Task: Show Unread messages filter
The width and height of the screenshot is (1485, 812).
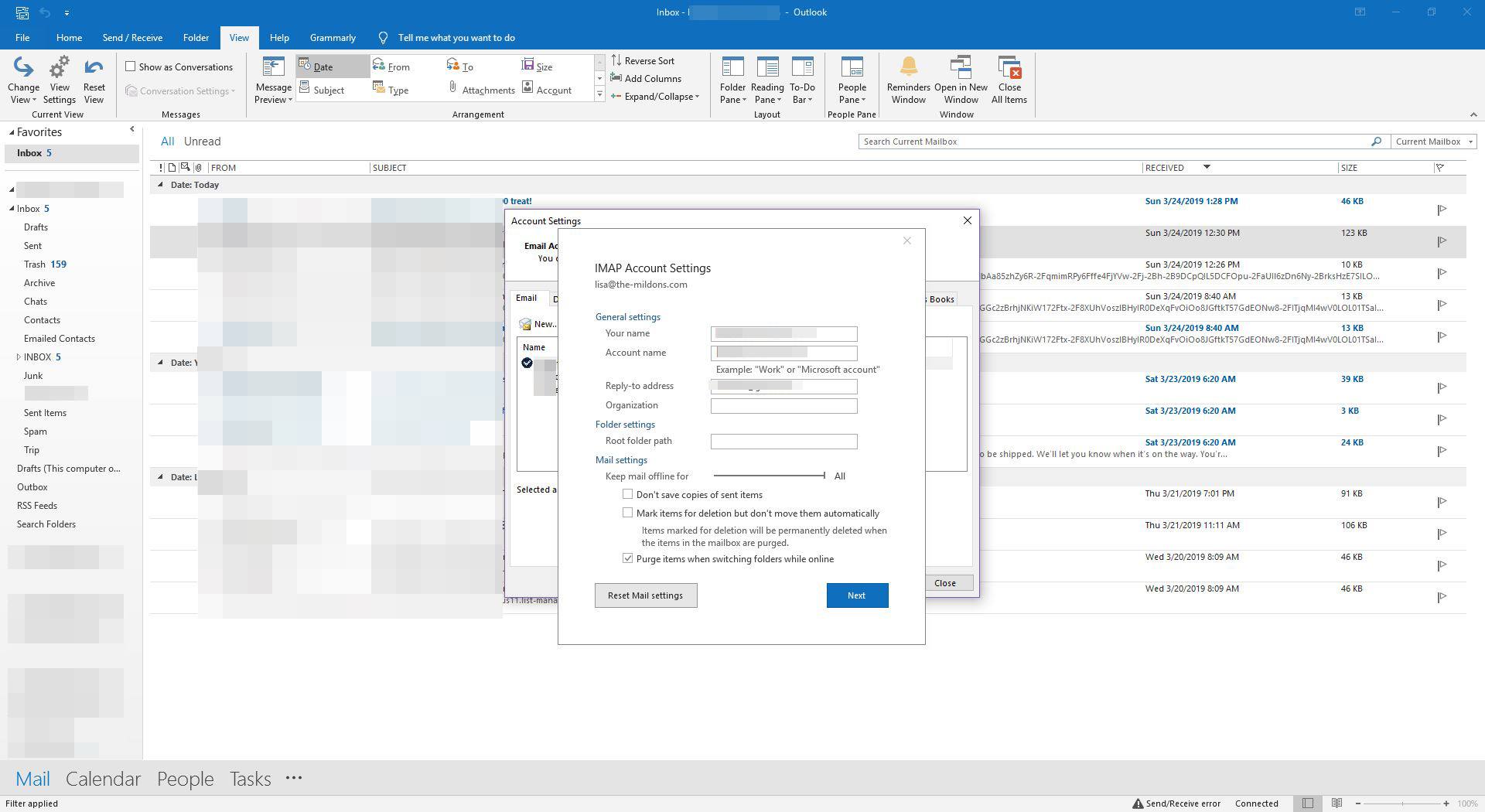Action: [203, 142]
